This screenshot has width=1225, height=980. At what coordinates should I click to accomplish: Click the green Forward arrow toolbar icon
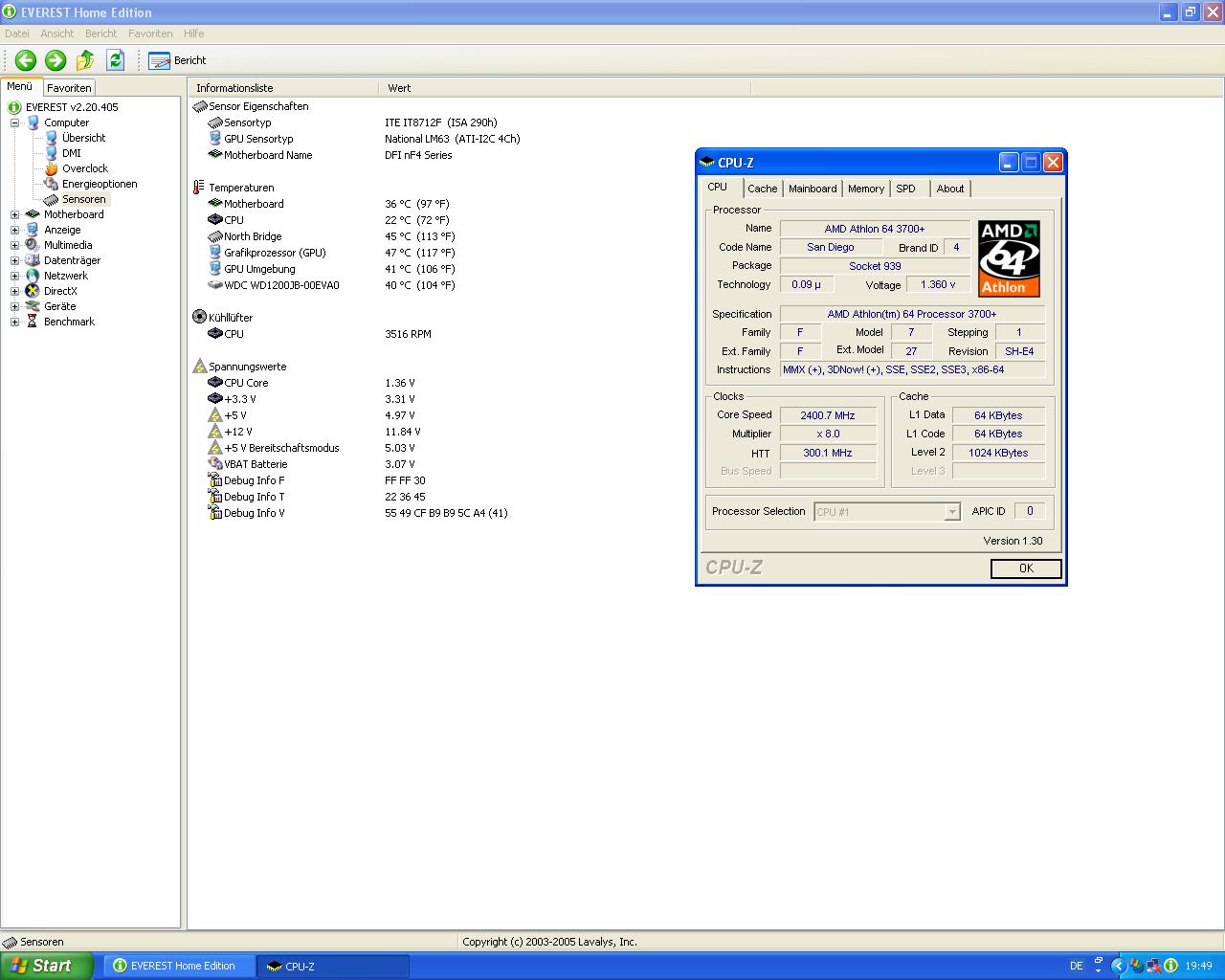56,60
